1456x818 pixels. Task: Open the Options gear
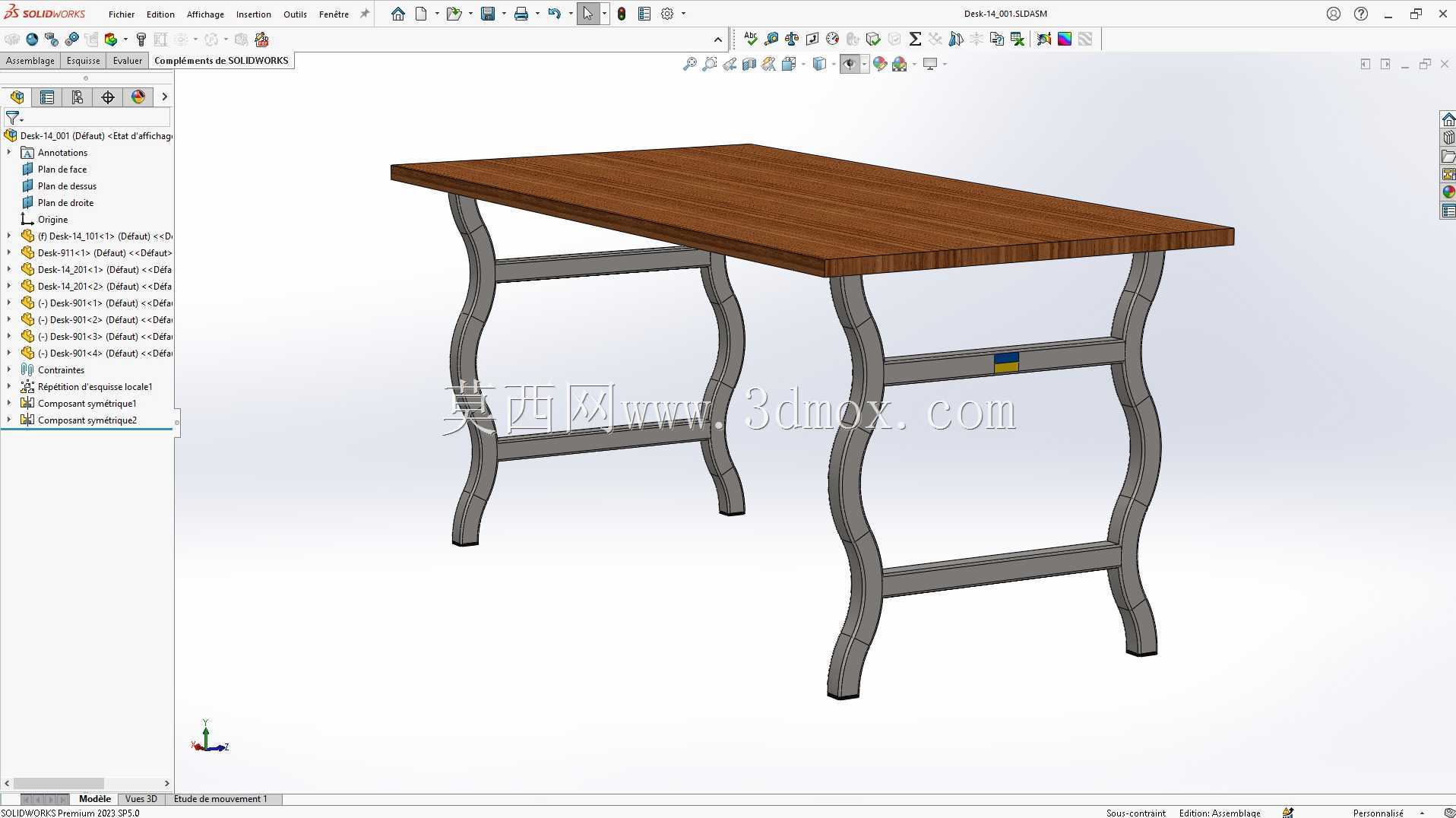667,14
